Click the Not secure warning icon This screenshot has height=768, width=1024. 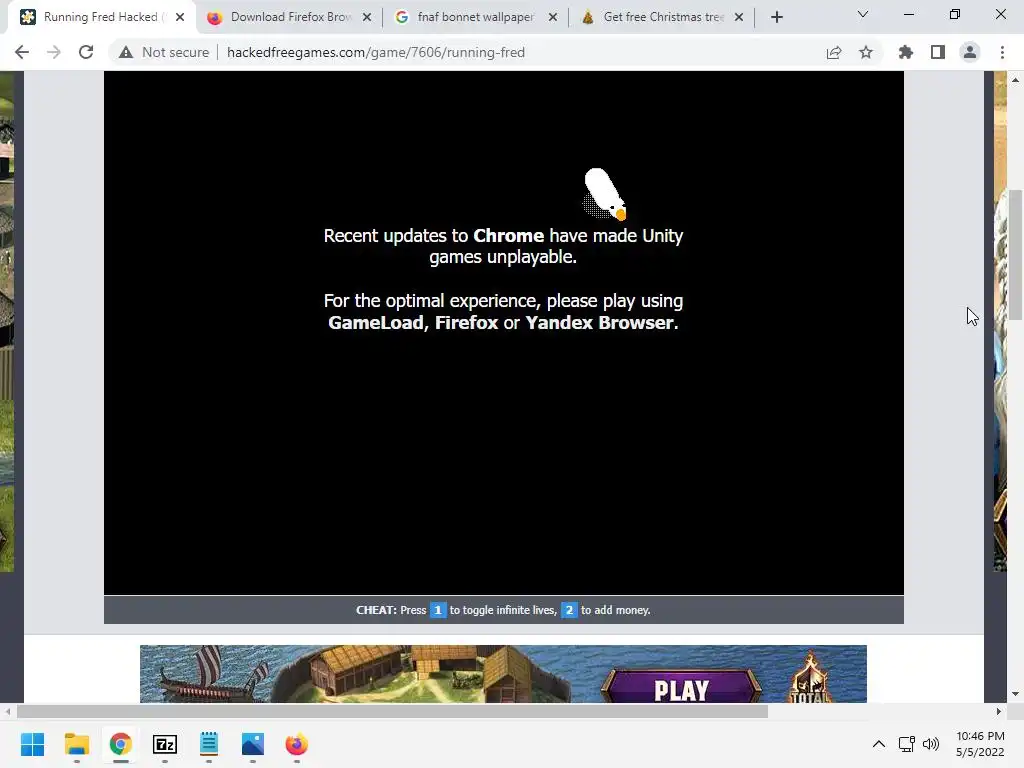point(126,52)
